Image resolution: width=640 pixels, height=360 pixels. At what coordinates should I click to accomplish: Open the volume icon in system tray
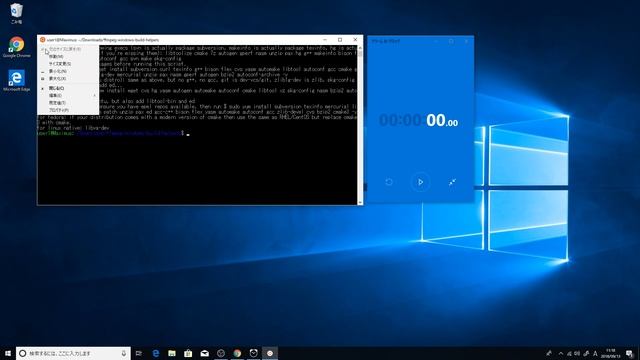click(x=577, y=353)
